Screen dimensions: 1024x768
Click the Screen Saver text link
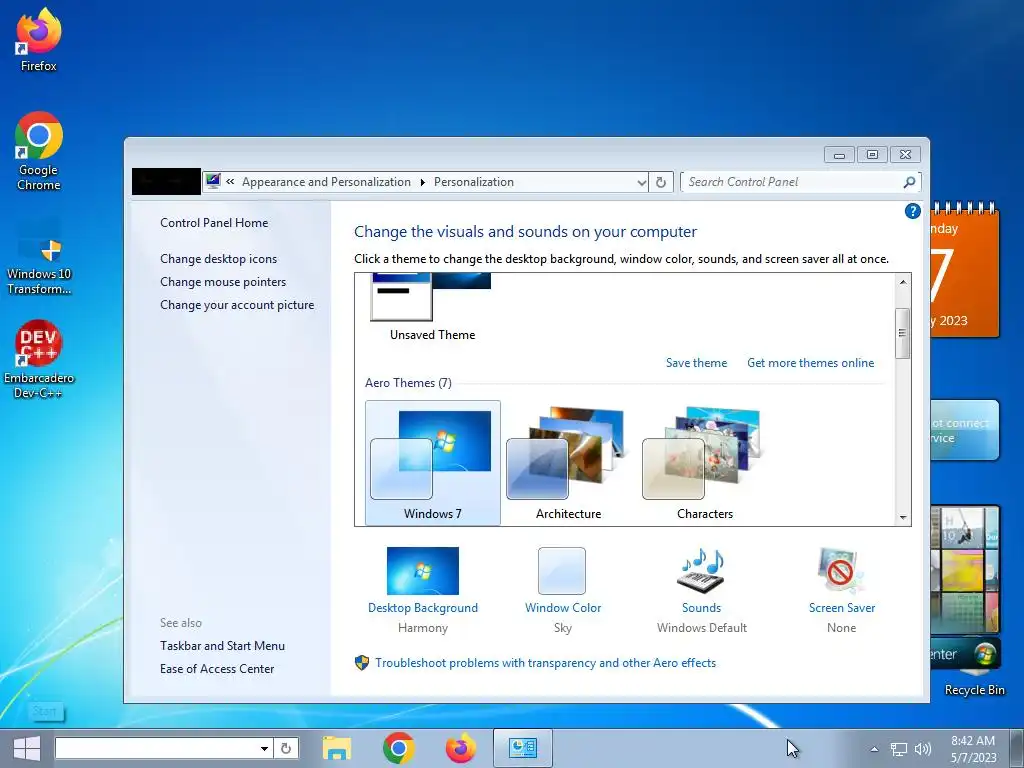click(x=842, y=608)
